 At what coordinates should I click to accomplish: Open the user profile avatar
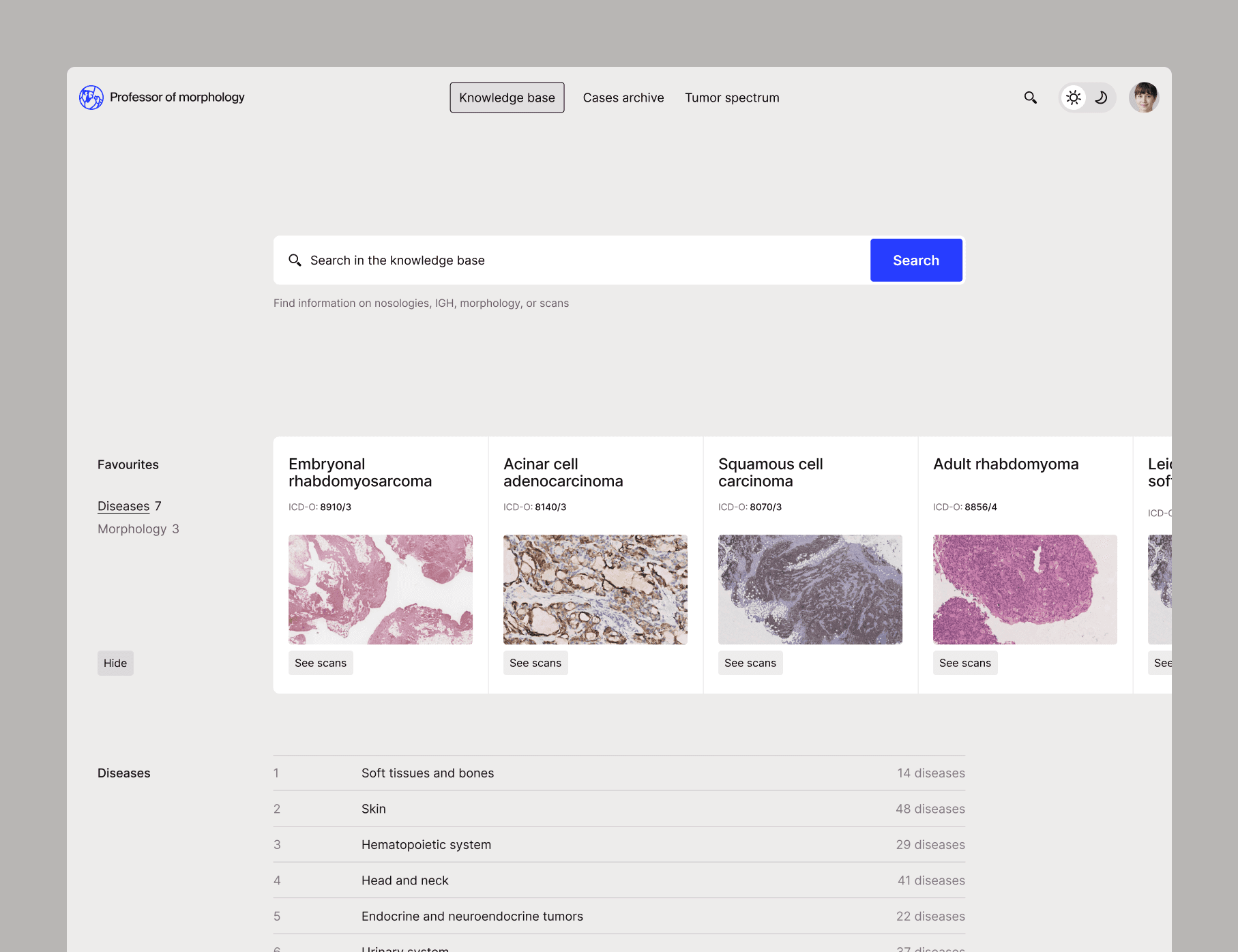[x=1144, y=98]
